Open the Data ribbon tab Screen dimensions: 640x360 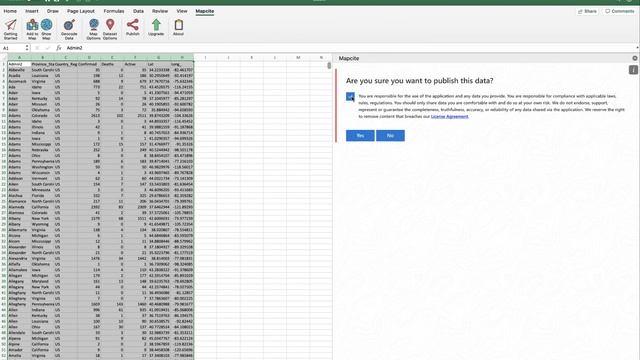(138, 11)
